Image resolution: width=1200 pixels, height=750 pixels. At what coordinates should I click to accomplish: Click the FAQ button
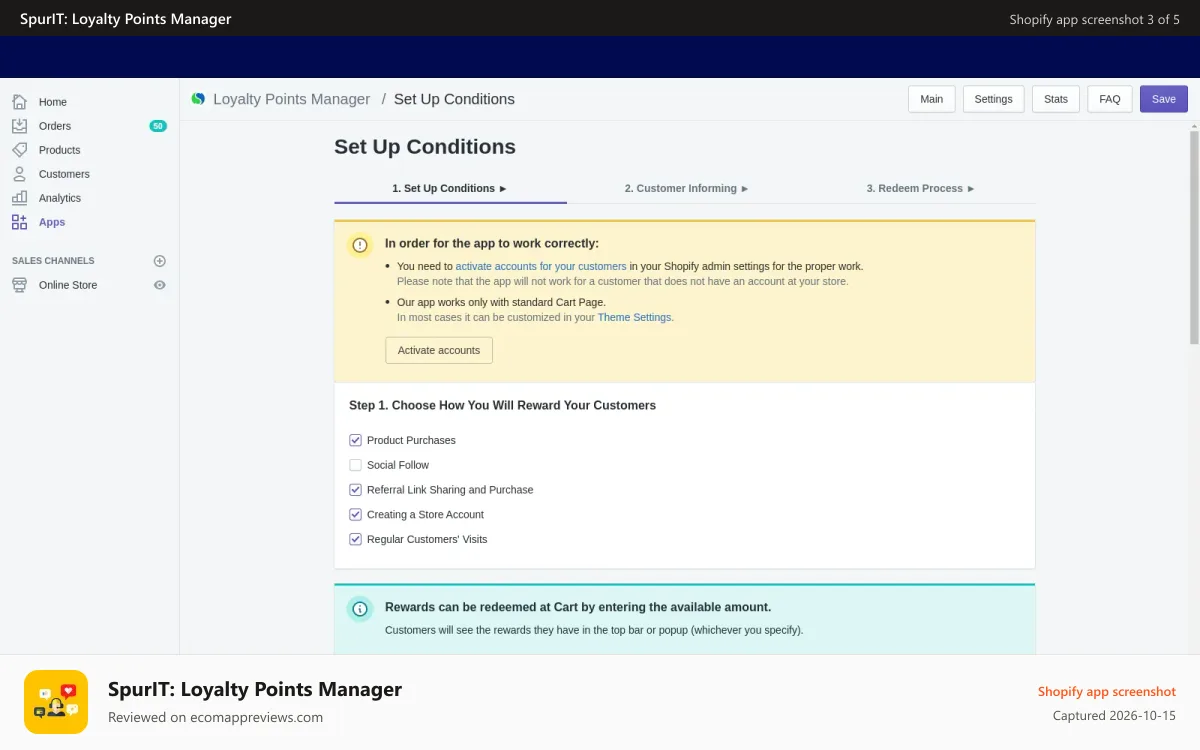point(1110,99)
